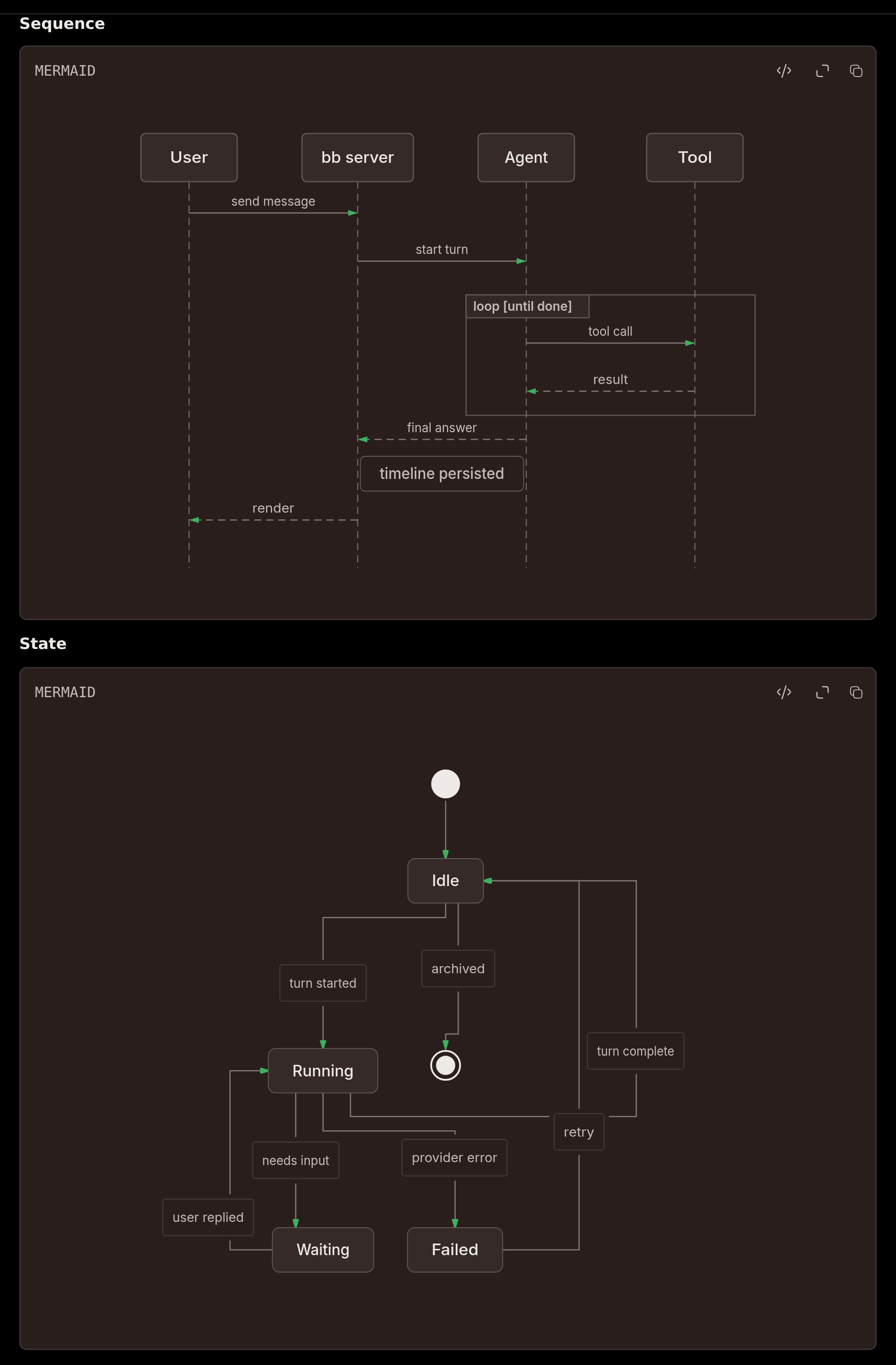This screenshot has width=896, height=1365.
Task: Expand the Sequence diagram to fullscreen
Action: (x=822, y=70)
